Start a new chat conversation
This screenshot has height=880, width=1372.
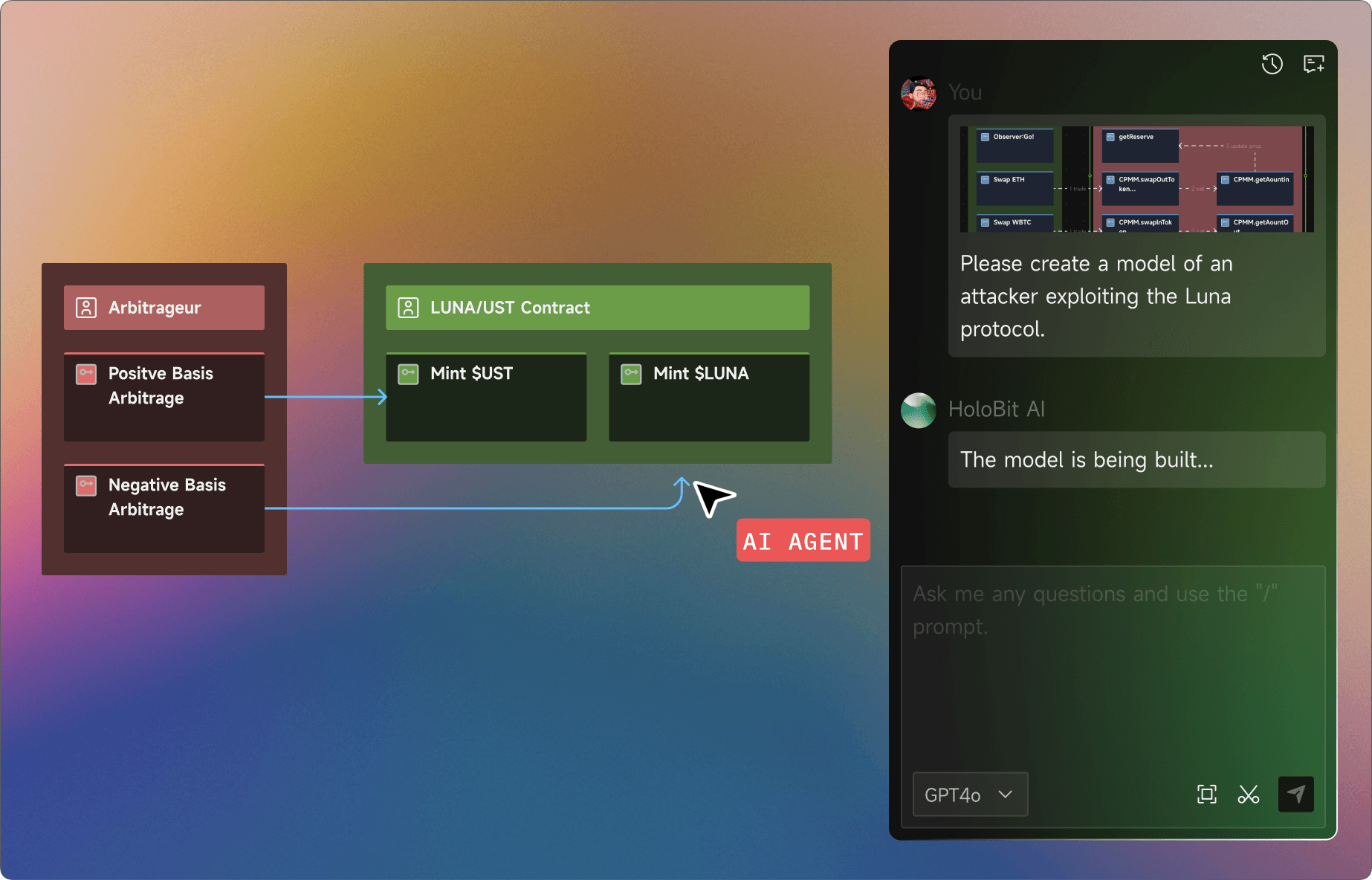1313,65
